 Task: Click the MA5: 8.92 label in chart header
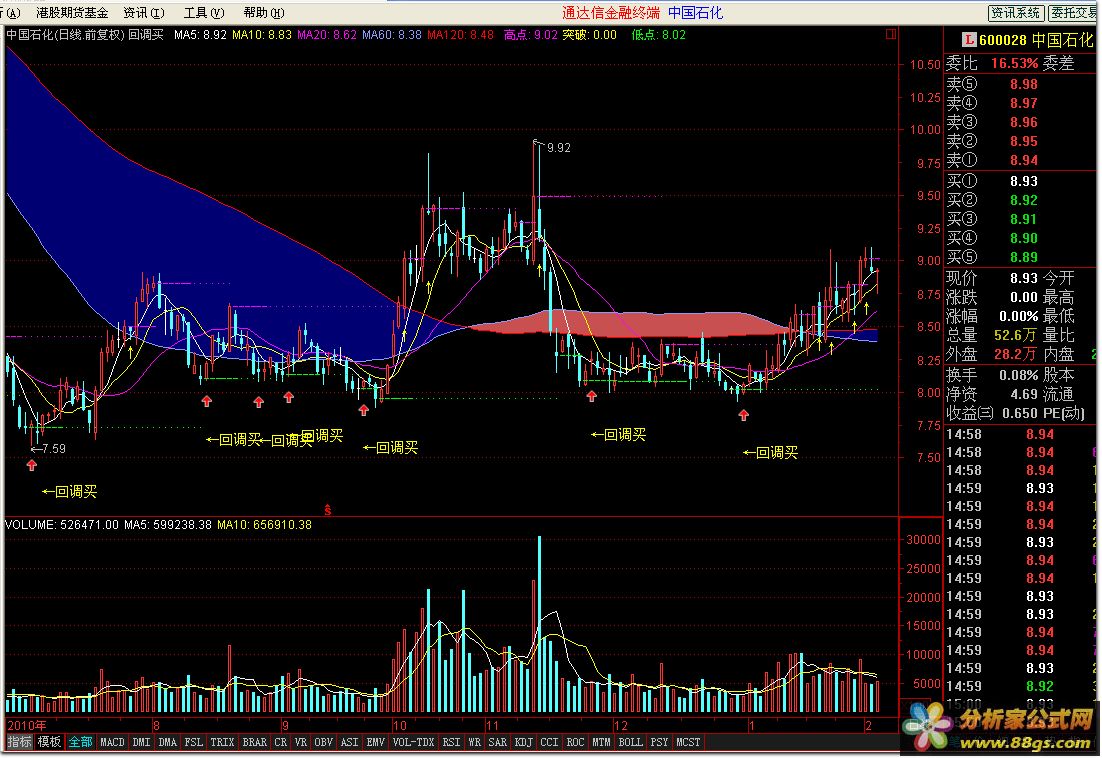point(200,34)
